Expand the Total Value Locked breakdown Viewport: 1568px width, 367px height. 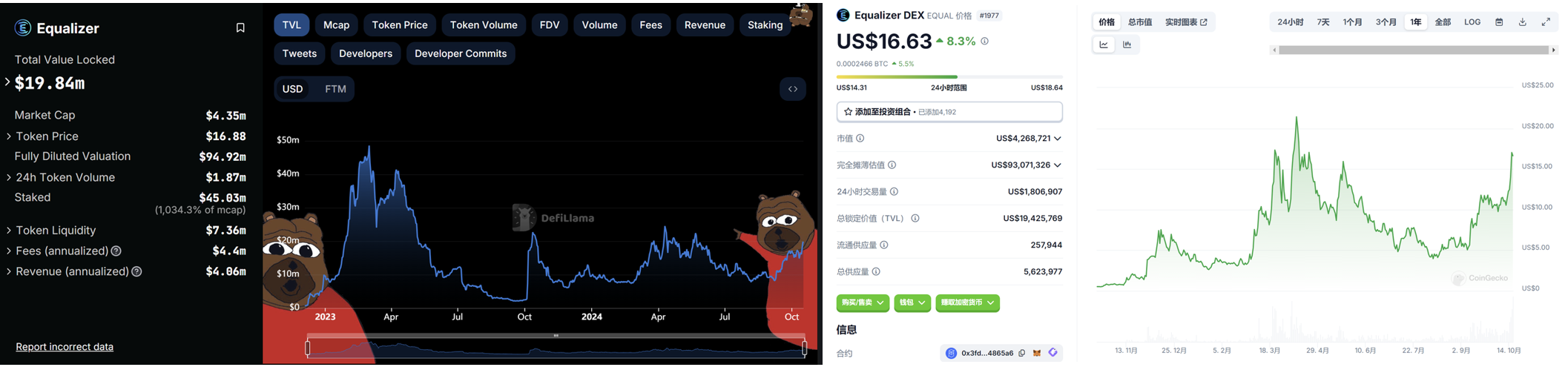(x=7, y=82)
